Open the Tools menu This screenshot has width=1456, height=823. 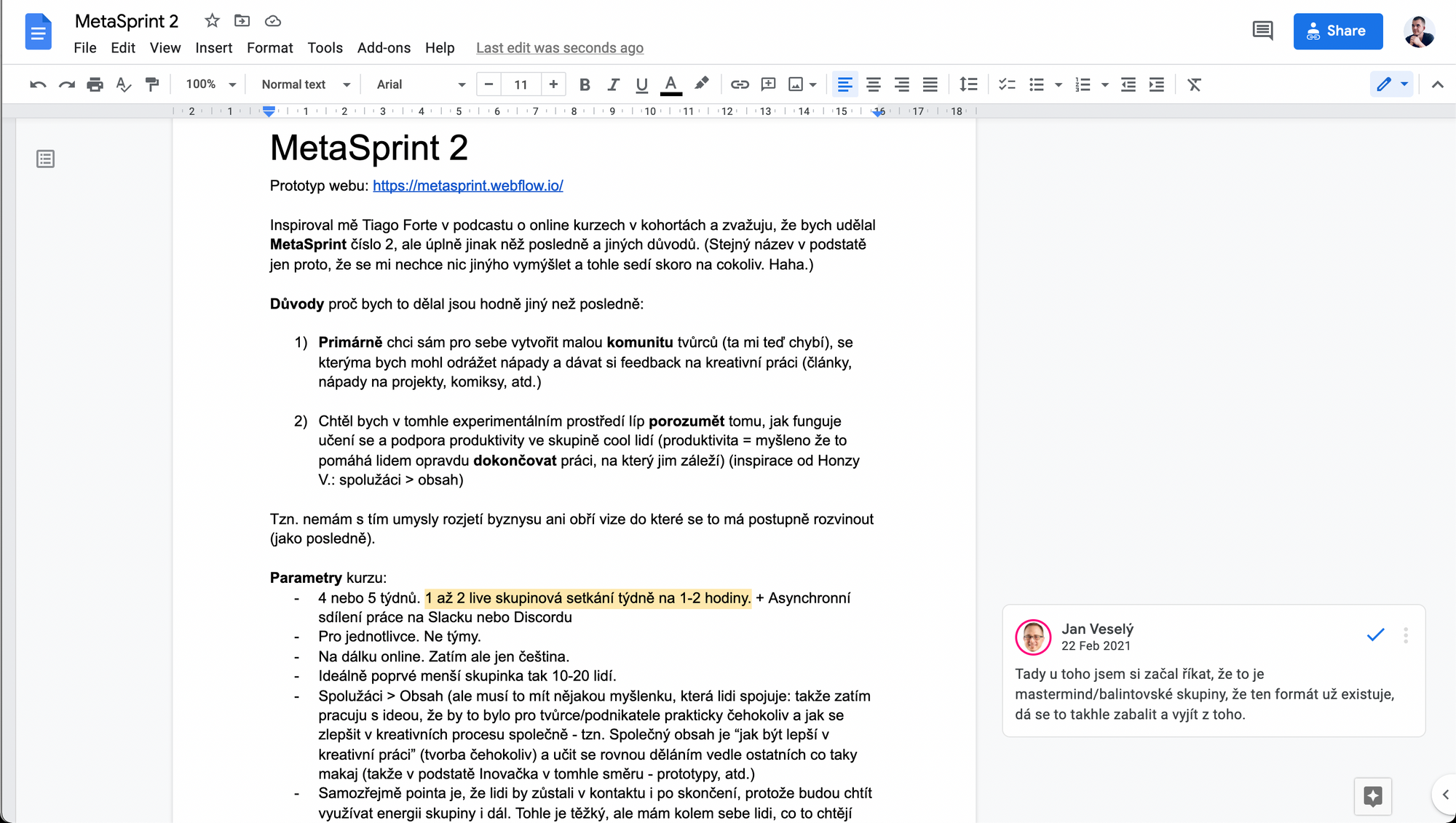[325, 47]
